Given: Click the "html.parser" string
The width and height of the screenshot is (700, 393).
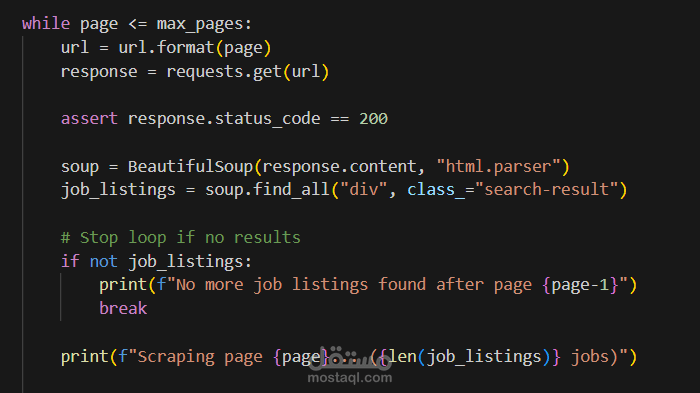Looking at the screenshot, I should point(499,167).
